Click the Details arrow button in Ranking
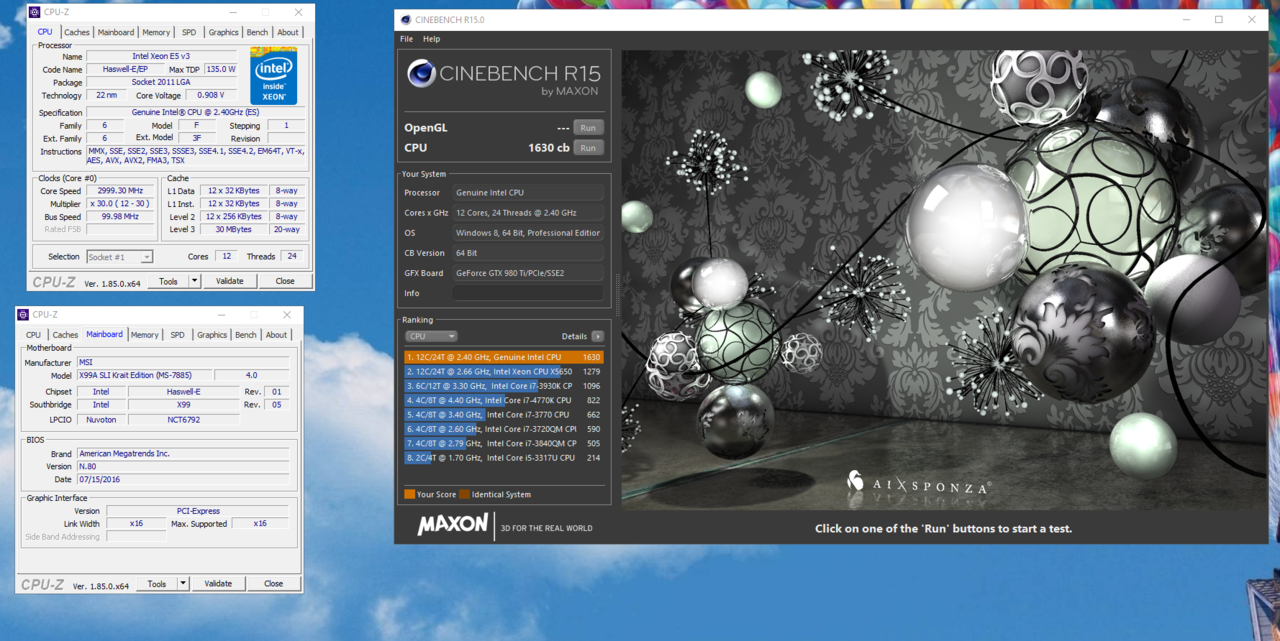 pos(598,336)
